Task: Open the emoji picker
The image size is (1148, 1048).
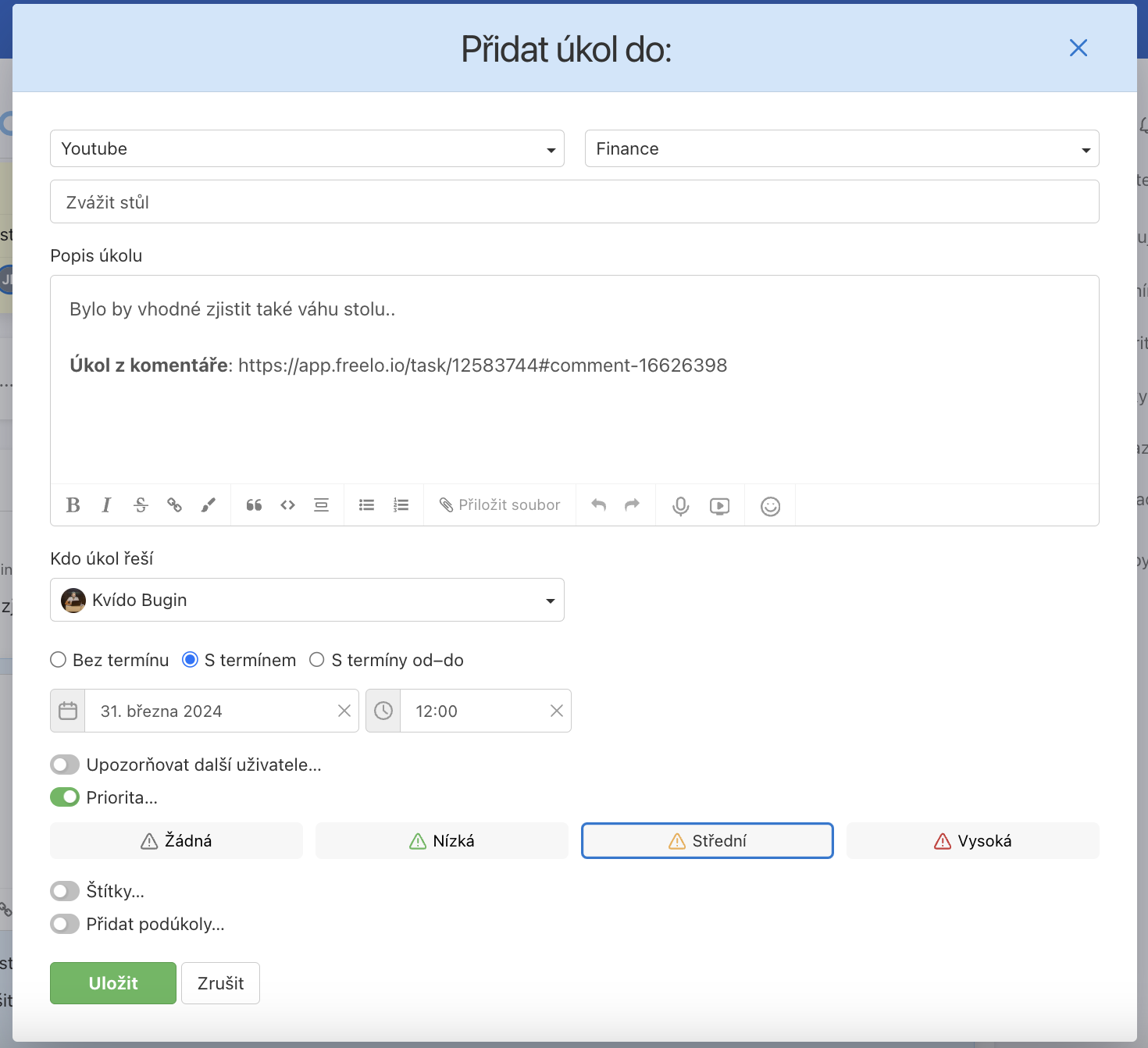Action: (x=771, y=507)
